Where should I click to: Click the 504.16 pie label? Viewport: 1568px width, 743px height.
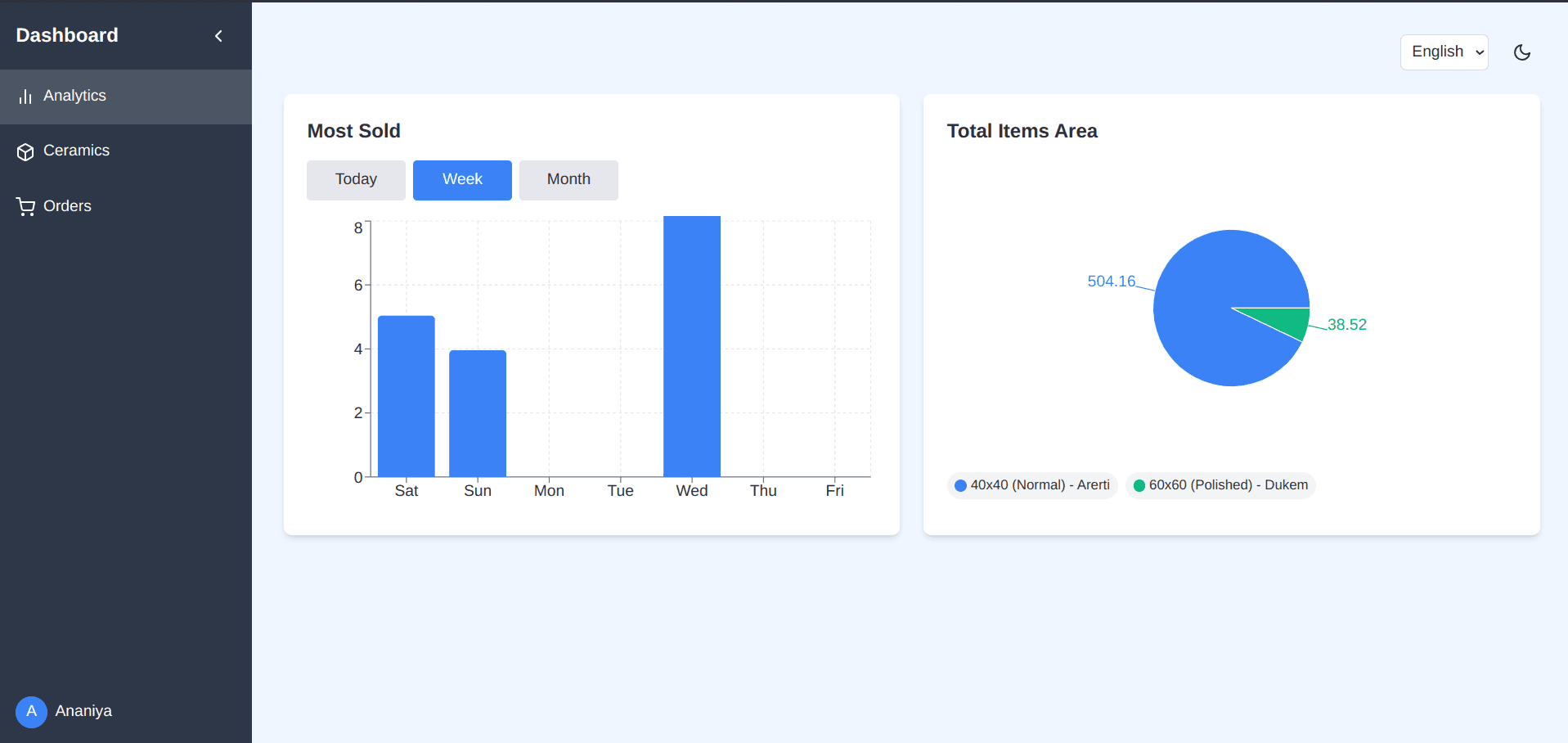[1111, 281]
